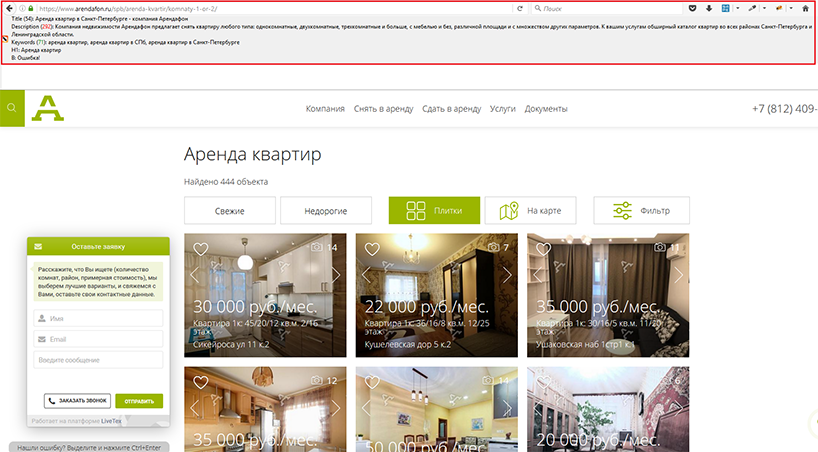Switch to the На карте map view
818x452 pixels.
530,210
